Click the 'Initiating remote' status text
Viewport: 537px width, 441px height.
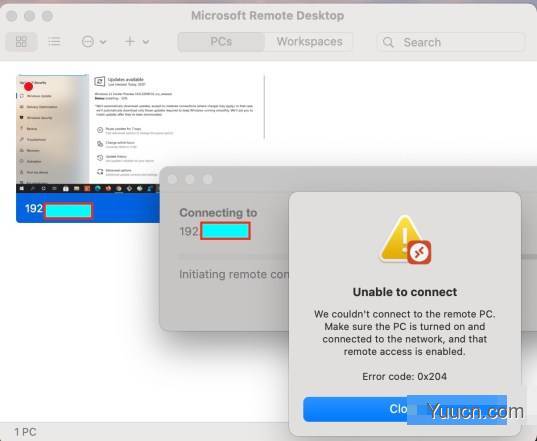click(234, 274)
